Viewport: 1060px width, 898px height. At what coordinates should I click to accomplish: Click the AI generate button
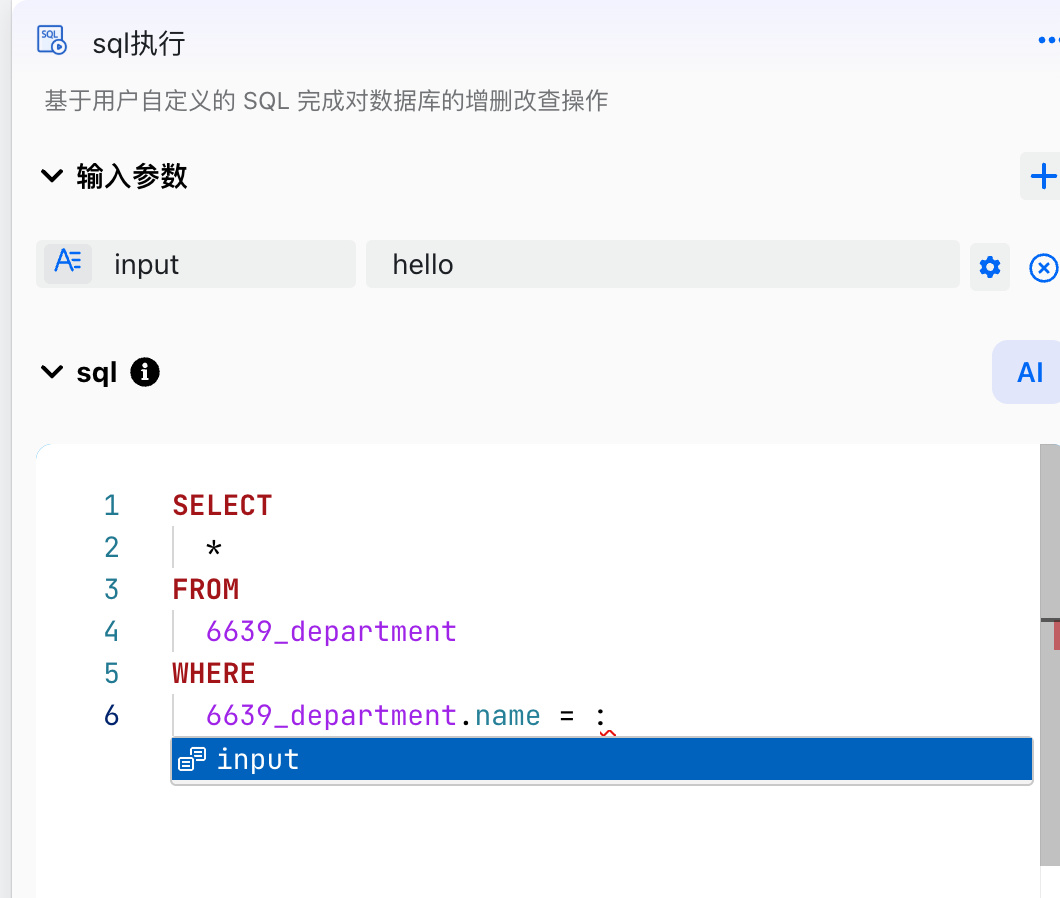tap(1028, 372)
